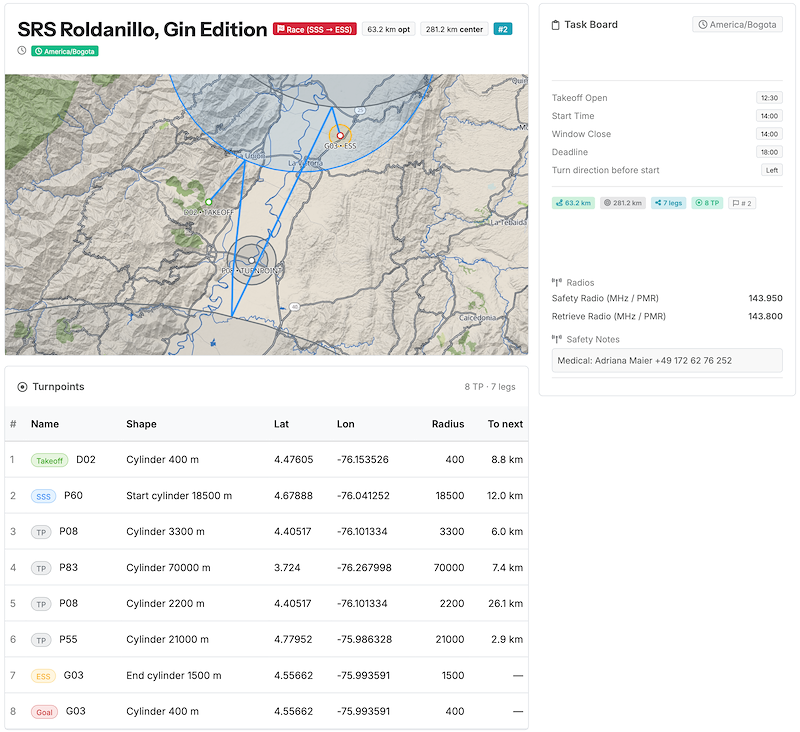Click the G03+ESS marker on the map
This screenshot has height=732, width=800.
[x=340, y=135]
